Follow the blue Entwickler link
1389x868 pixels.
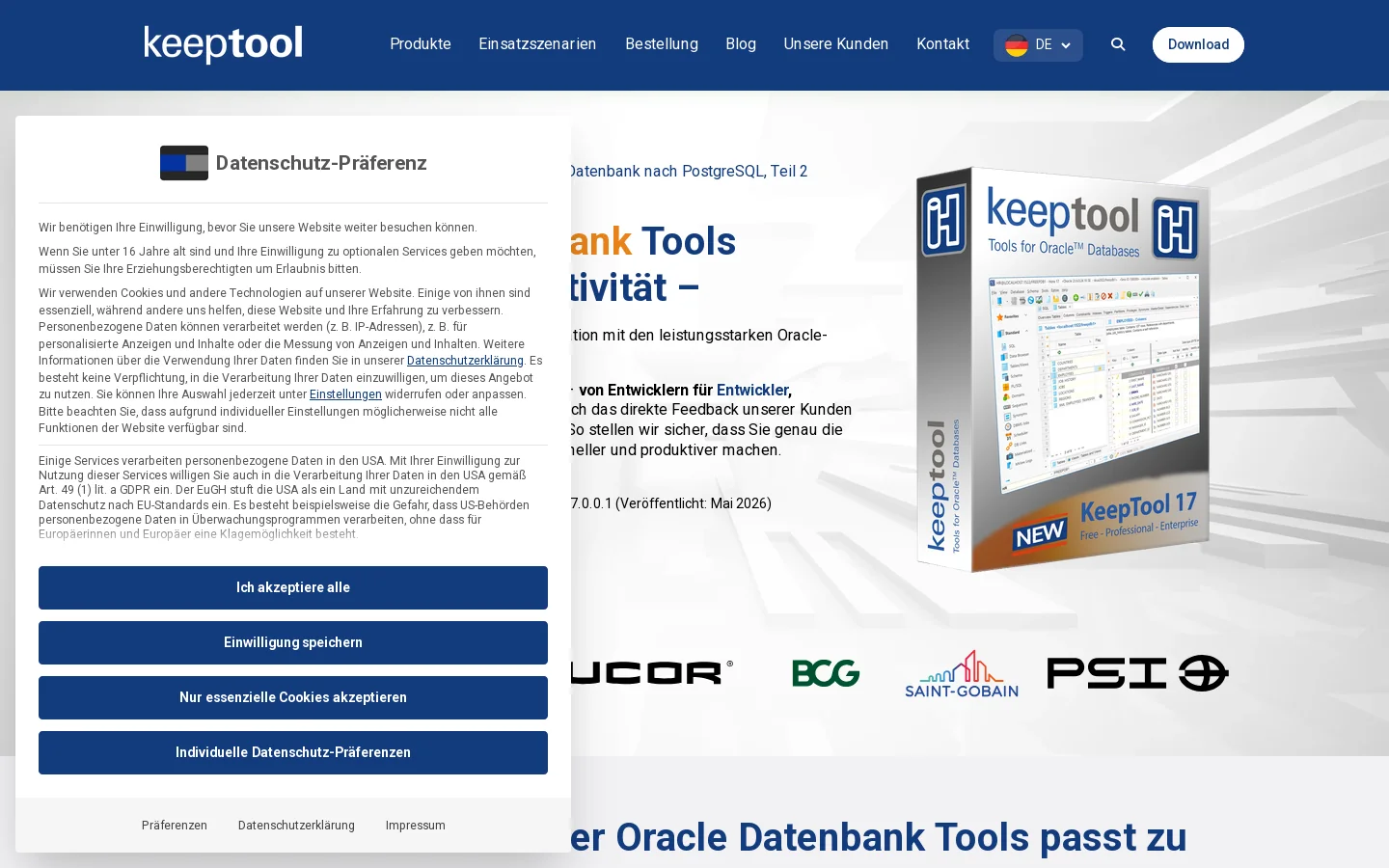pos(752,390)
